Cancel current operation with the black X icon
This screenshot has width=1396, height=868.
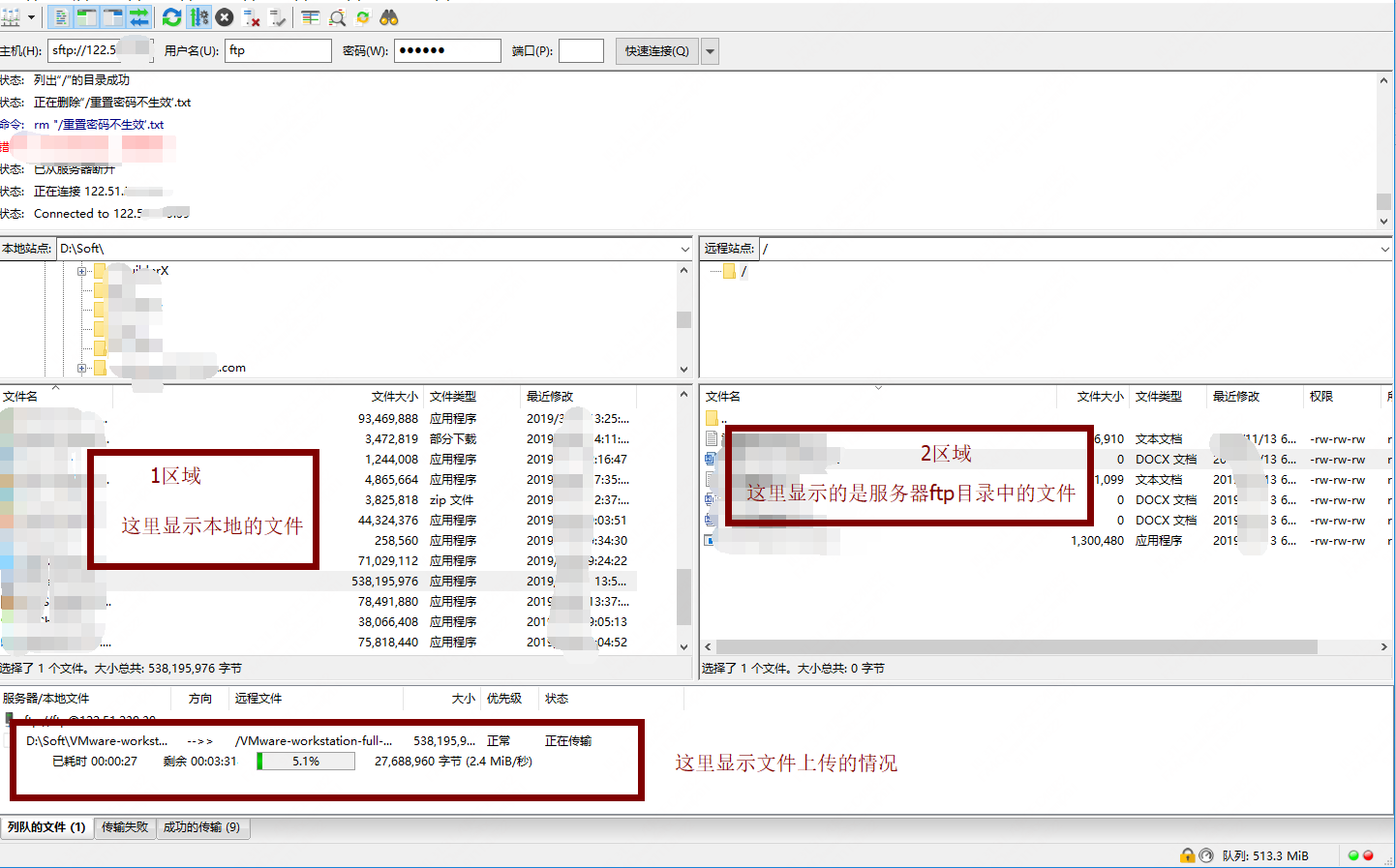[x=224, y=16]
